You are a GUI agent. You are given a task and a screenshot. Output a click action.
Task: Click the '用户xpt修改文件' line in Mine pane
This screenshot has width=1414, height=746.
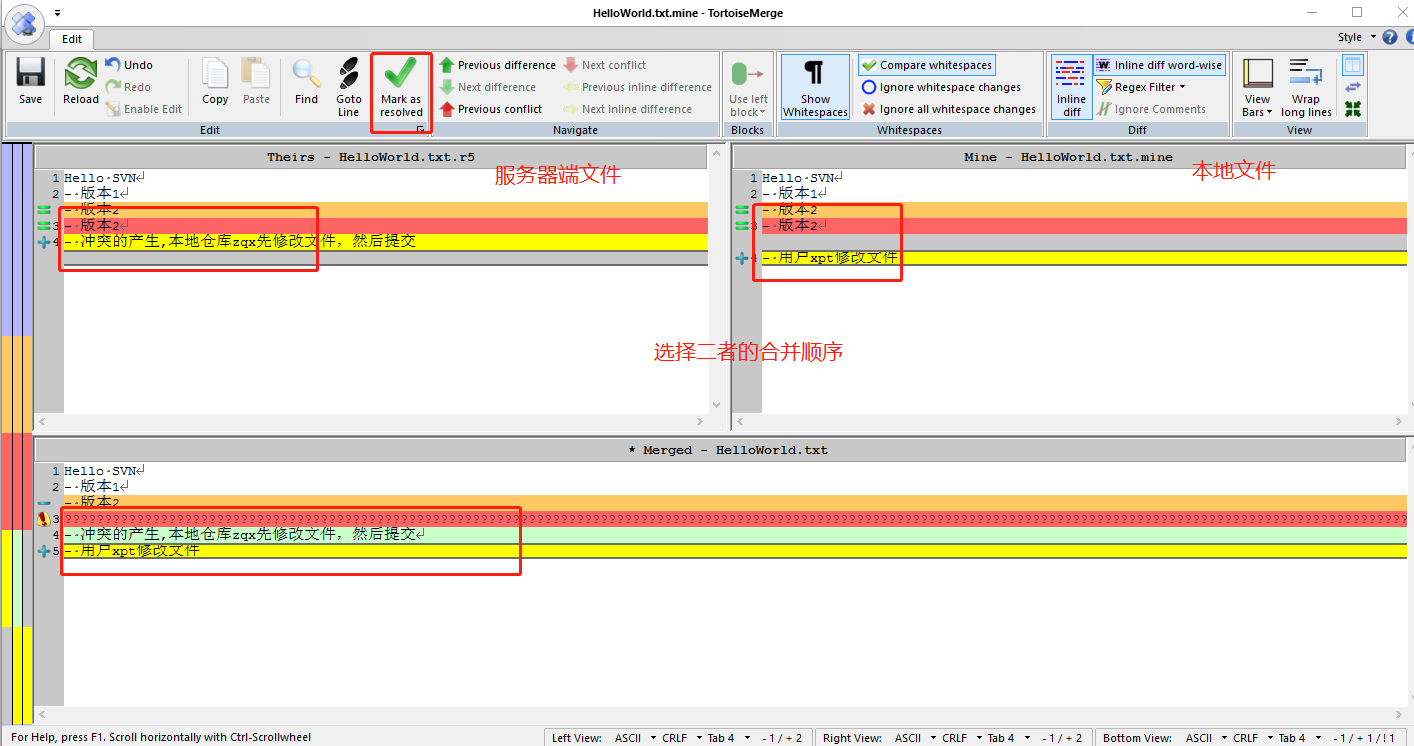pyautogui.click(x=1083, y=258)
